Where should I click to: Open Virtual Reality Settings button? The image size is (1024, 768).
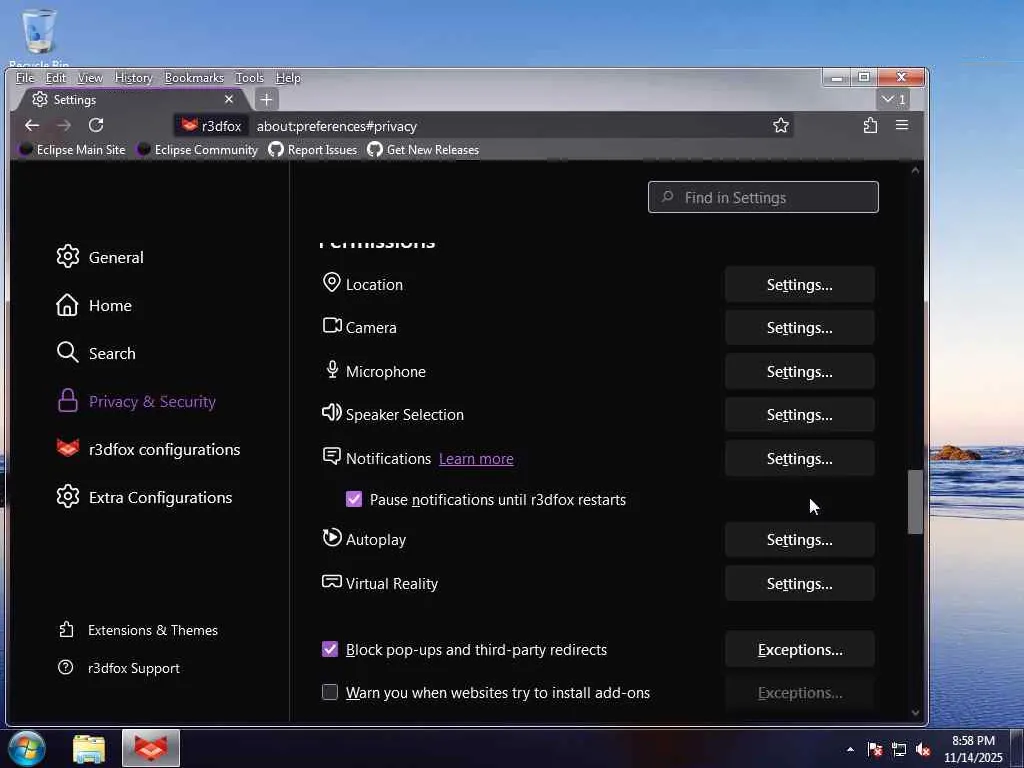coord(799,583)
